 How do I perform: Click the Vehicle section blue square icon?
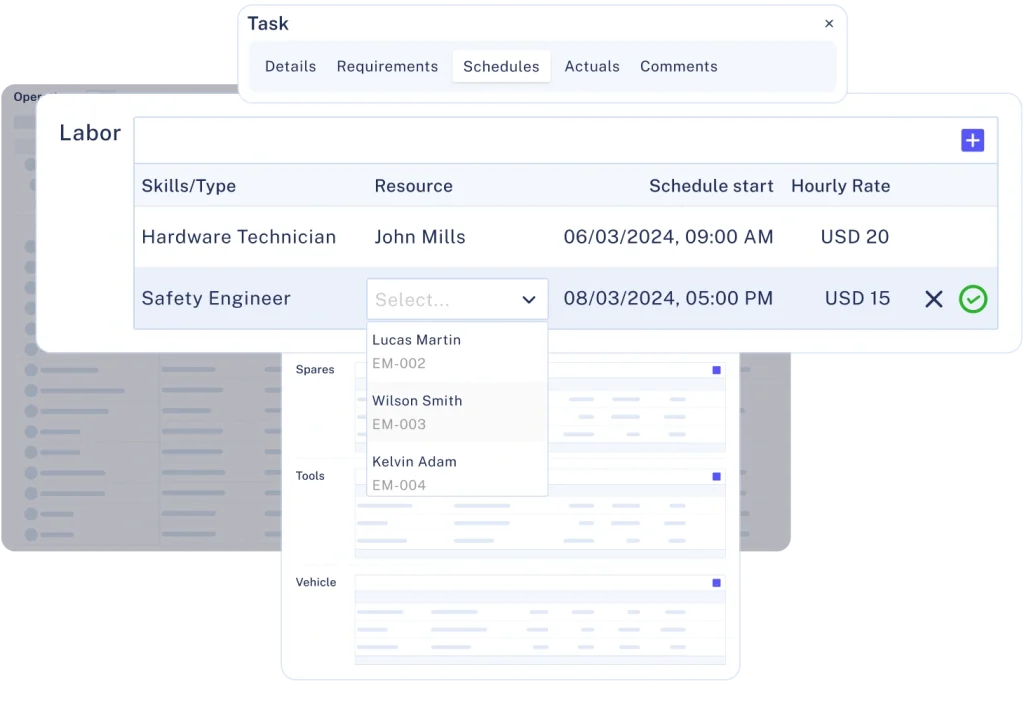click(716, 583)
